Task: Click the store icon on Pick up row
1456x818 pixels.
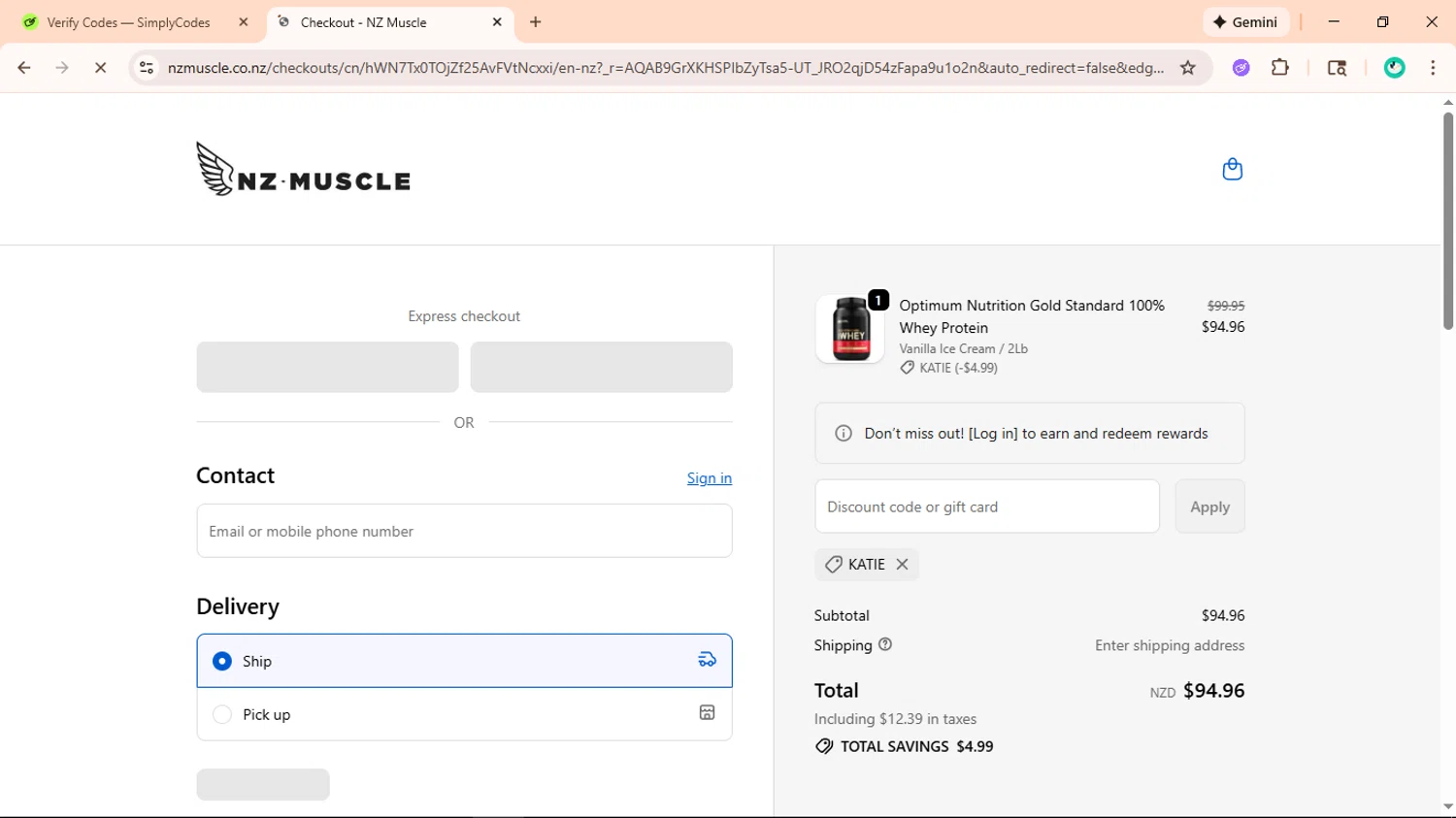Action: click(x=707, y=713)
